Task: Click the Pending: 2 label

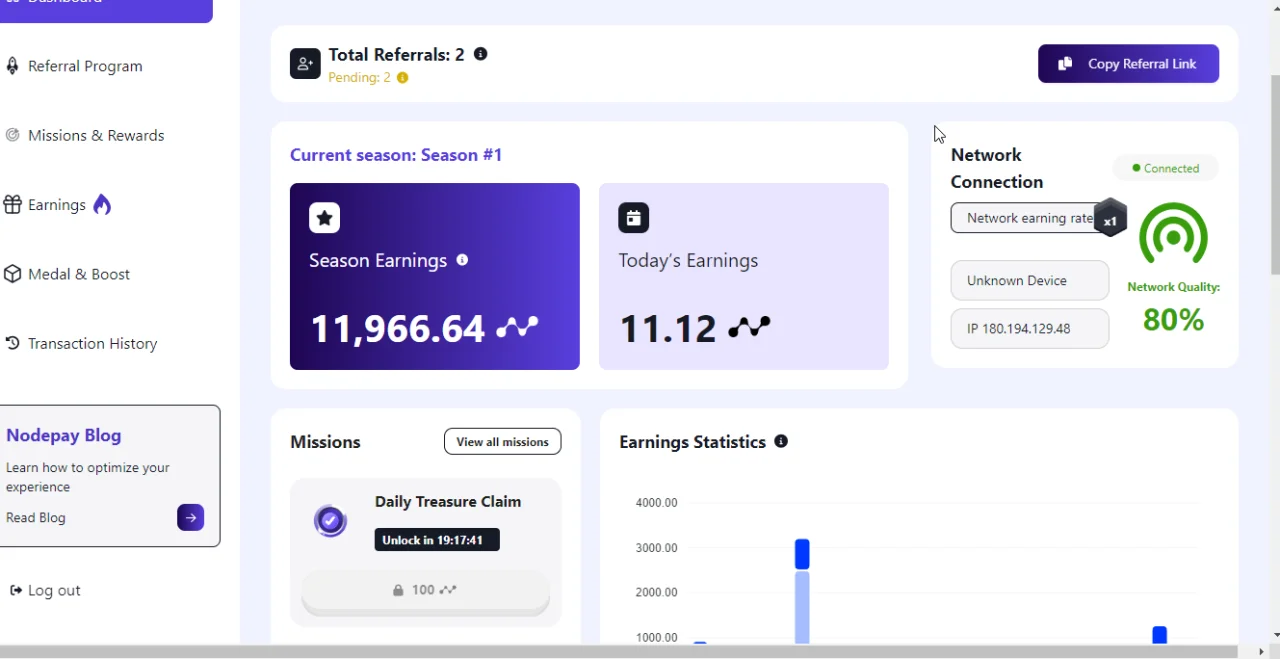Action: coord(360,78)
